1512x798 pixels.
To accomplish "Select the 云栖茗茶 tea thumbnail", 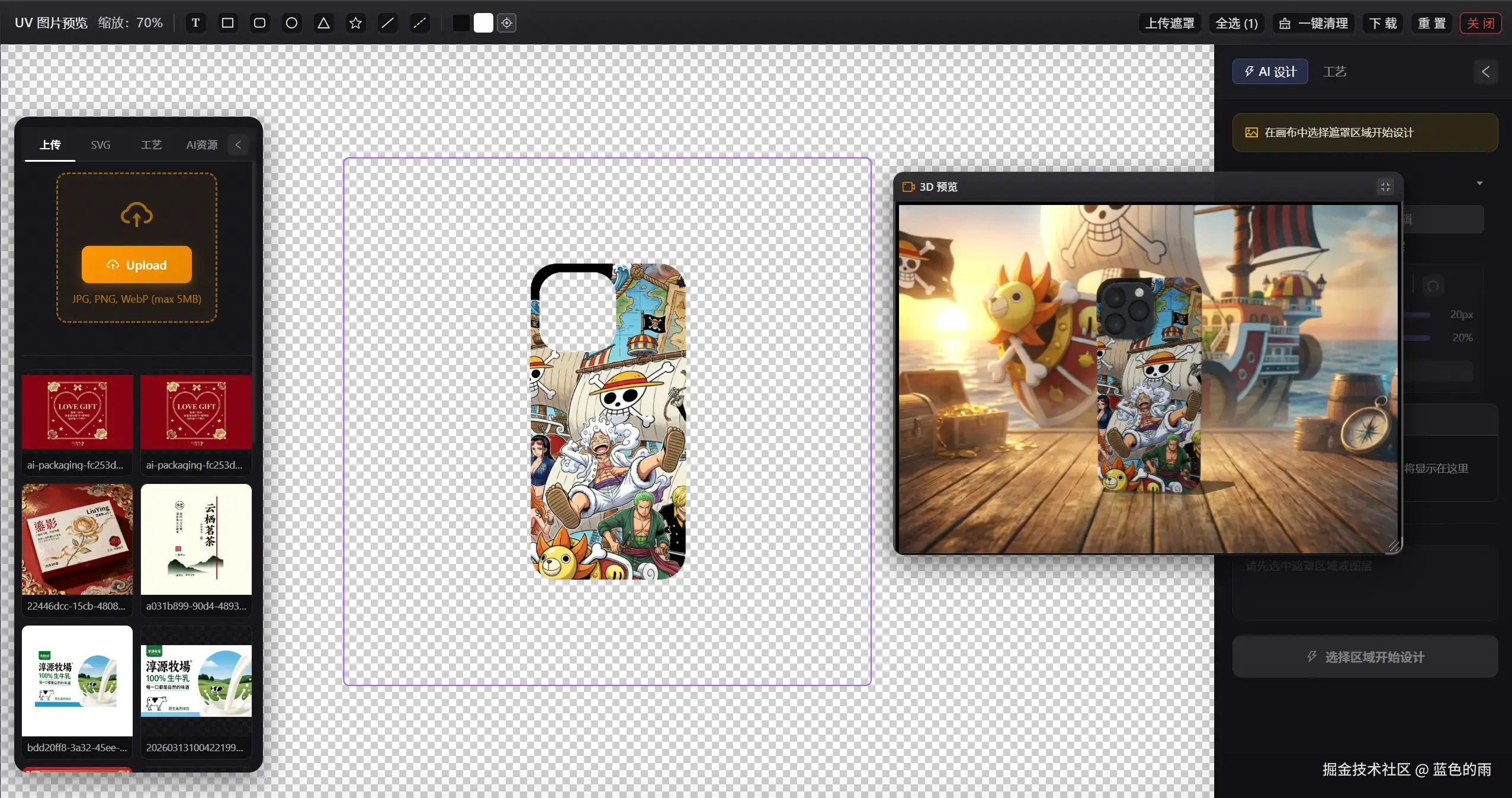I will click(x=196, y=539).
